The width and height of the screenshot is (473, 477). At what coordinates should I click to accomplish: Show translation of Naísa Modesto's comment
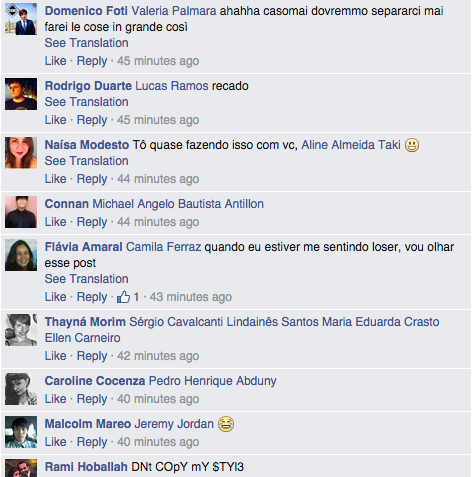coord(87,161)
